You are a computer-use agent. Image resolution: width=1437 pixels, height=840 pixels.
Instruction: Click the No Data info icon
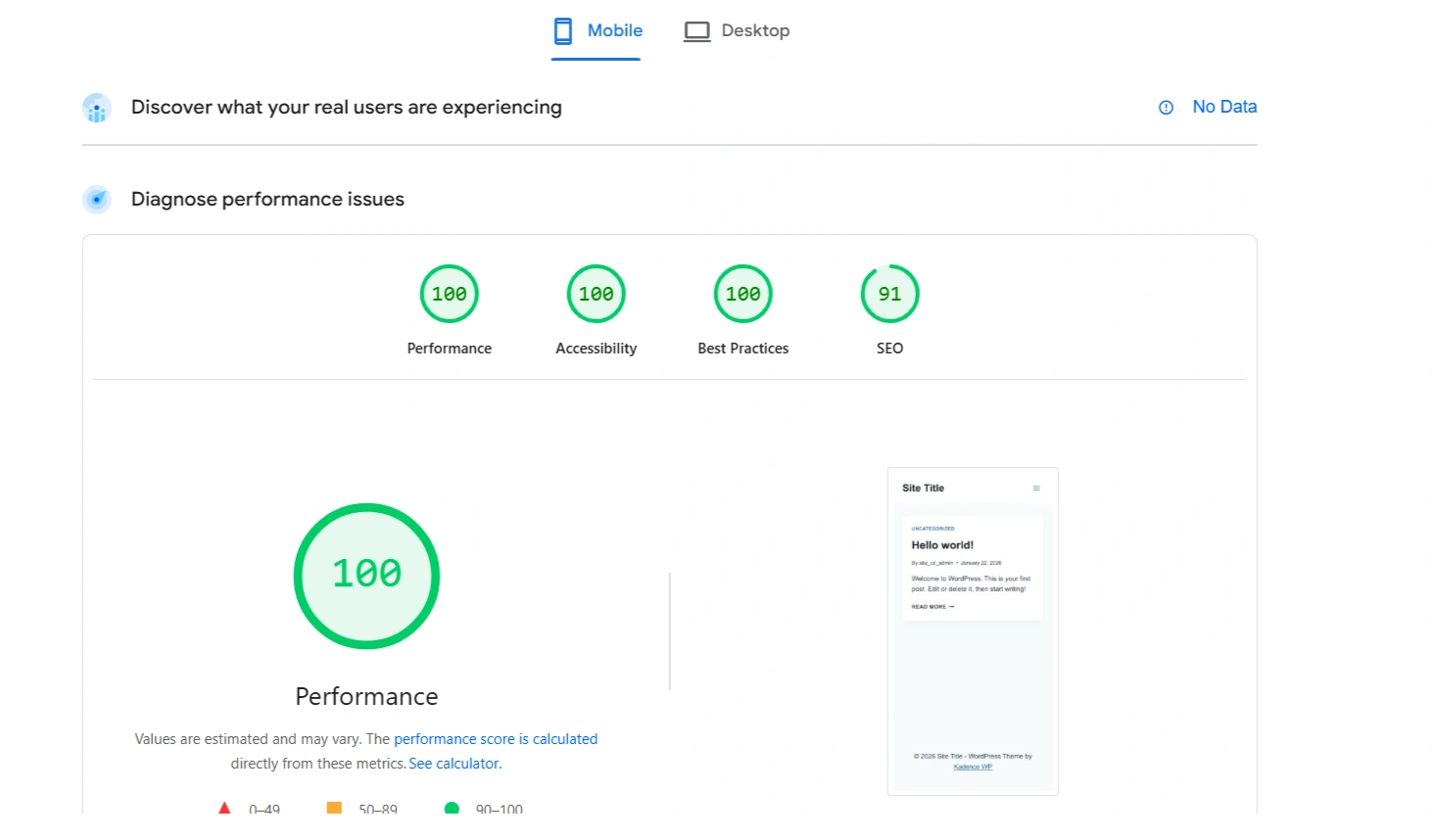(1166, 108)
